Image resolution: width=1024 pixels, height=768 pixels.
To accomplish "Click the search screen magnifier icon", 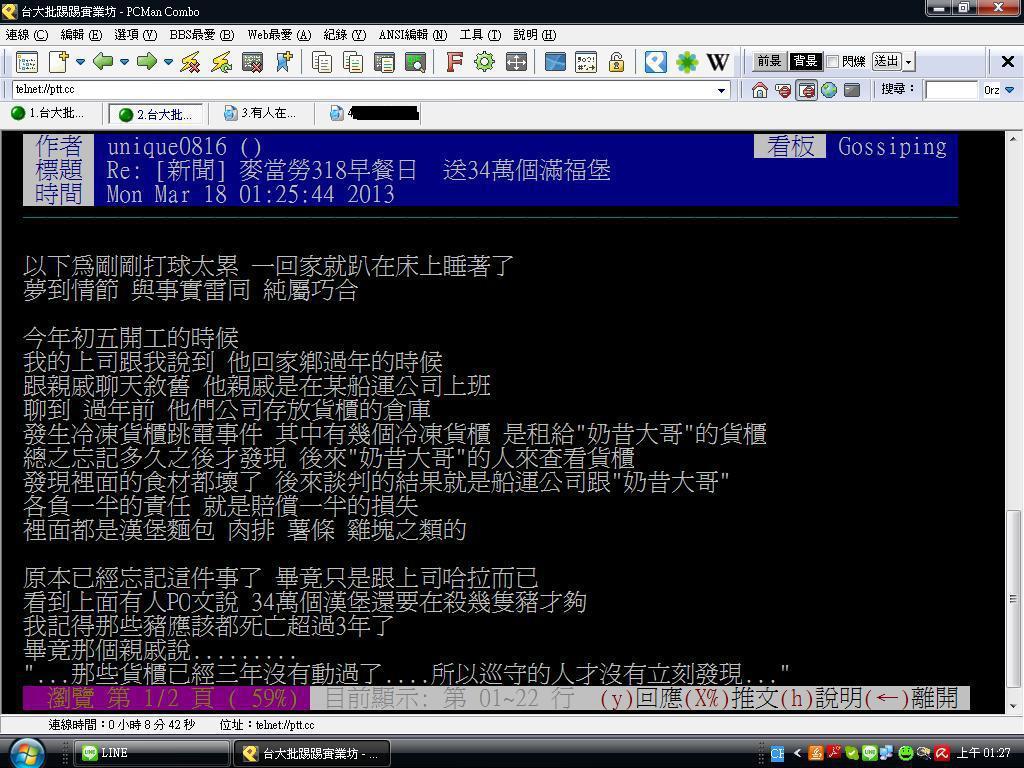I will pos(415,62).
